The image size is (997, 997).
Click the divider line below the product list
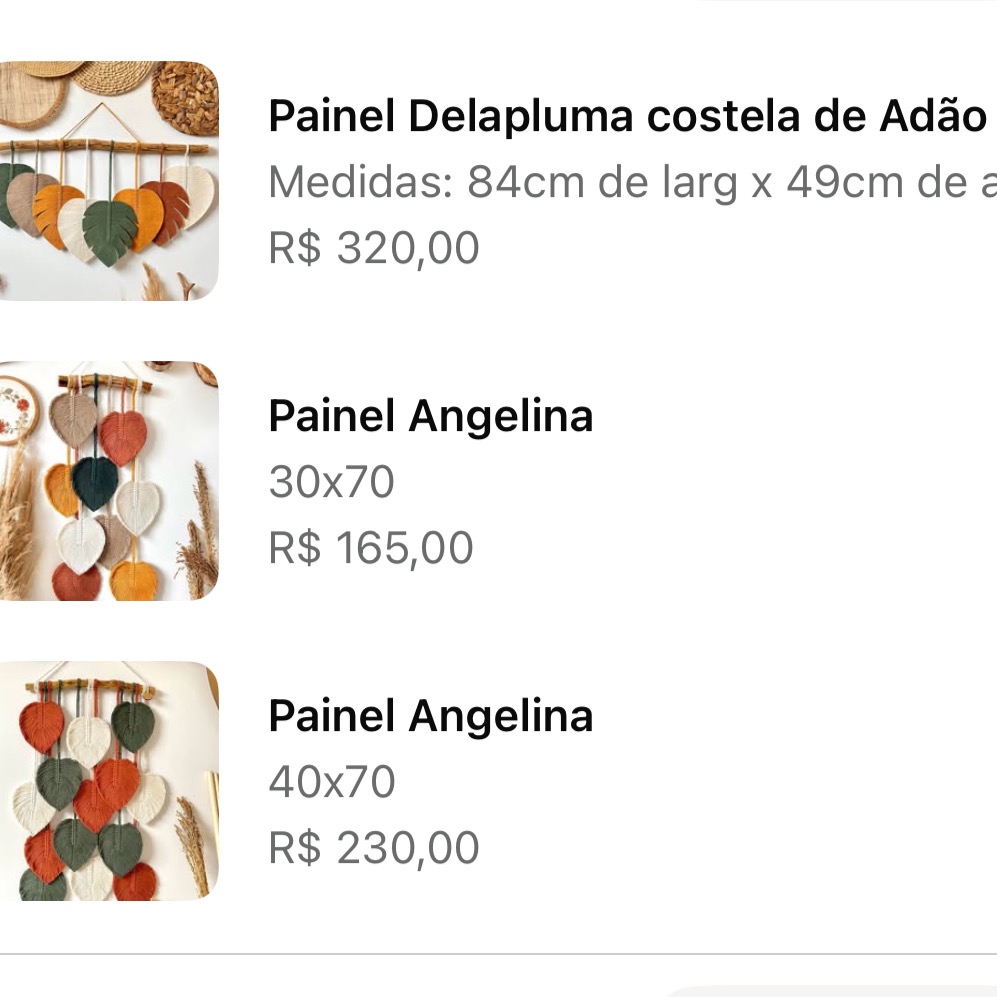tap(498, 954)
